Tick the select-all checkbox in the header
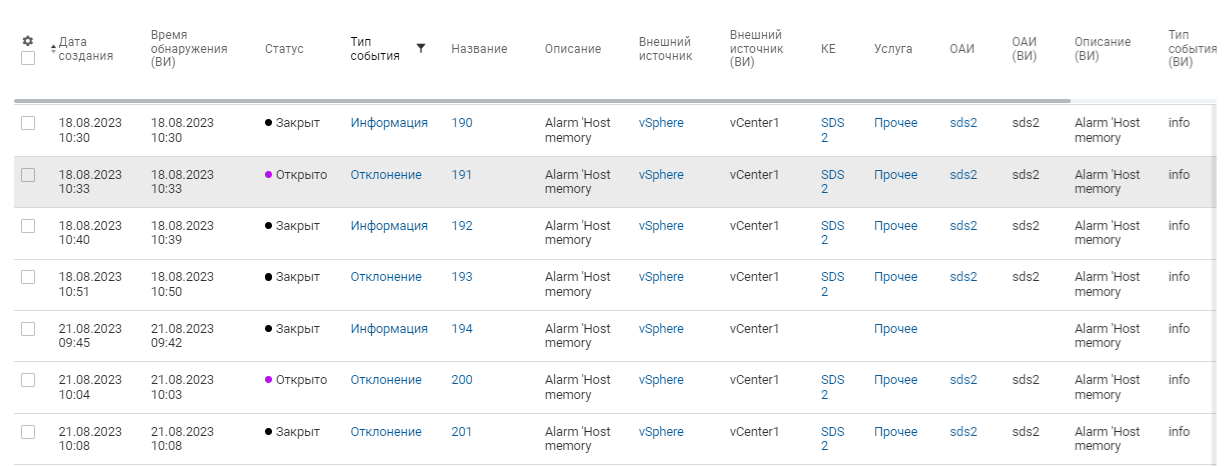1226x466 pixels. (28, 58)
